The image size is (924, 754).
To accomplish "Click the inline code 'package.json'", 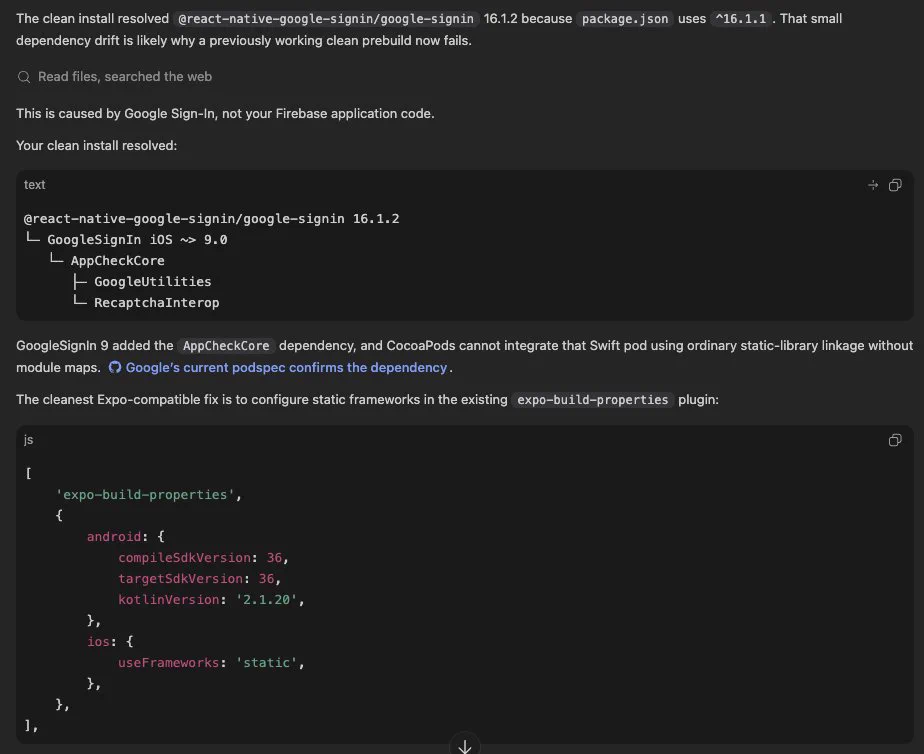I will tap(625, 19).
